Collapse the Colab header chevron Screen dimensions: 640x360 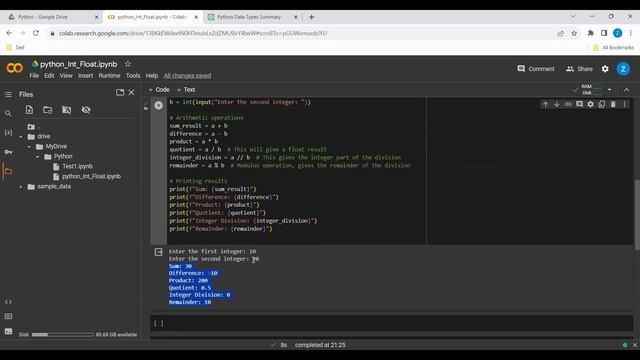627,90
